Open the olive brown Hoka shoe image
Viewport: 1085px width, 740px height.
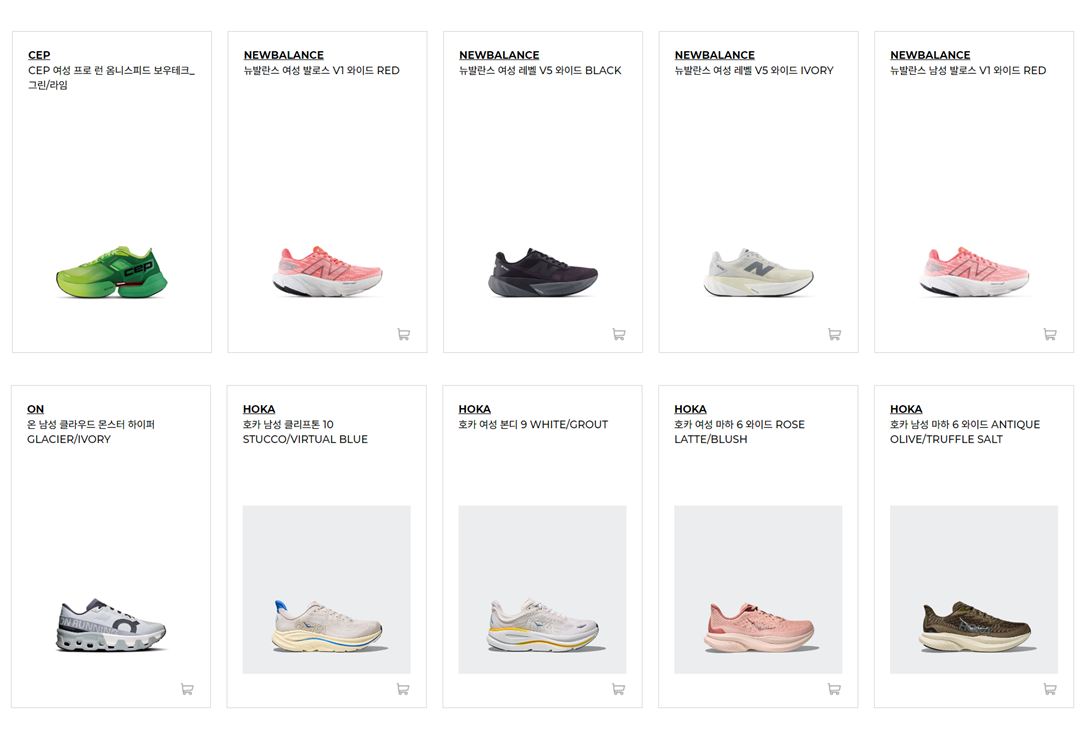[974, 589]
